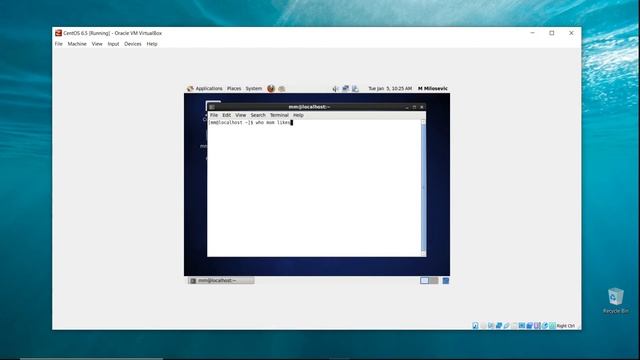Switch to first workspace in switcher
The width and height of the screenshot is (640, 360).
424,281
